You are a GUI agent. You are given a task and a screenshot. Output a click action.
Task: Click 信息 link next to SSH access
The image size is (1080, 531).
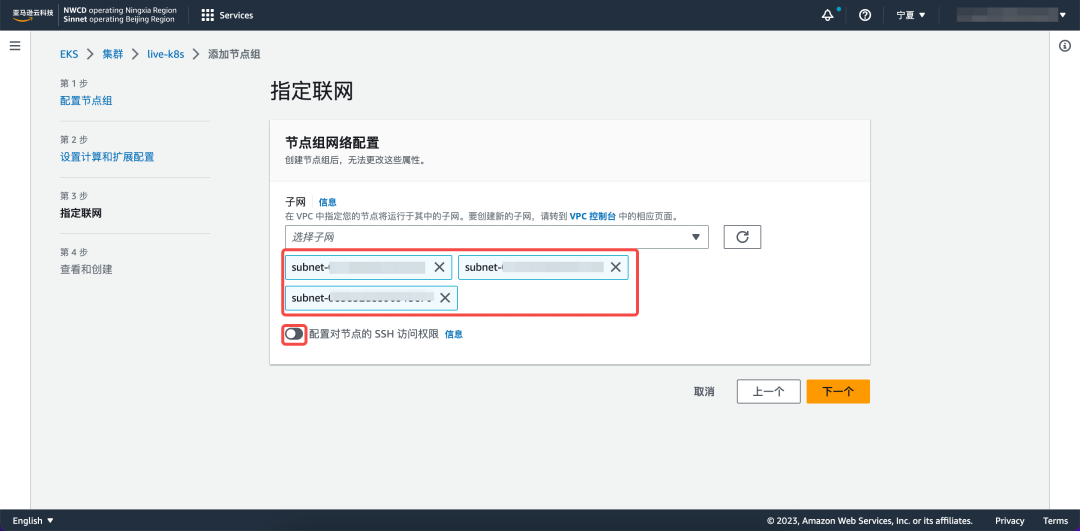[453, 334]
